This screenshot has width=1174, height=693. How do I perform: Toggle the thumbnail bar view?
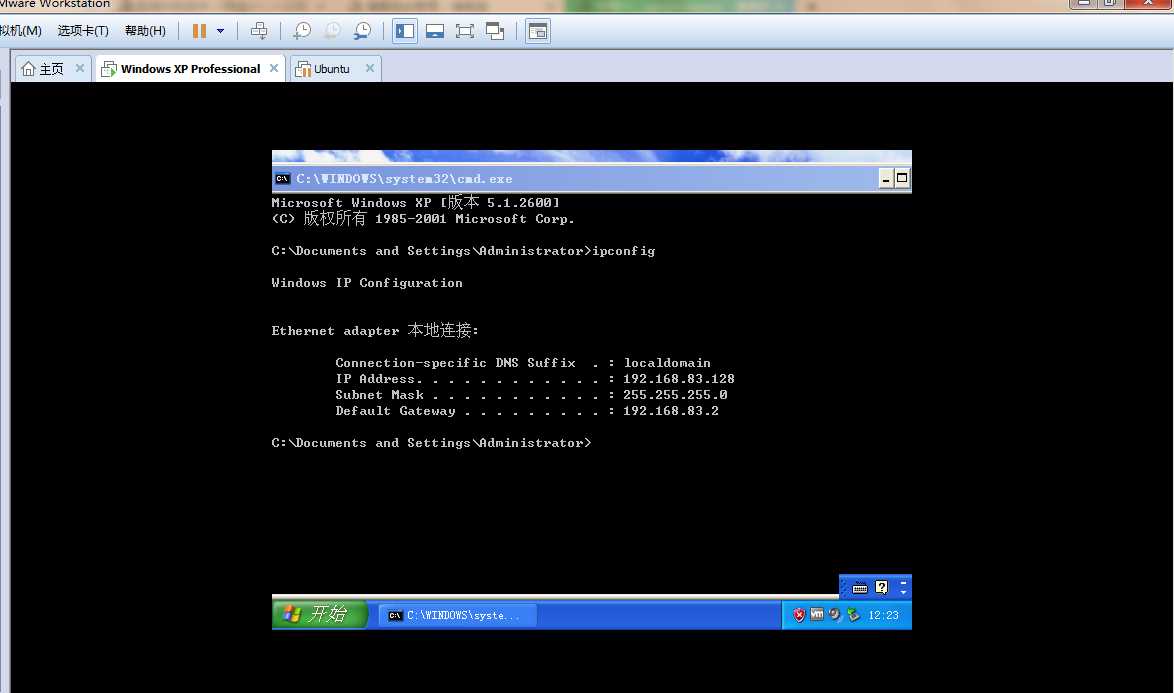click(435, 31)
